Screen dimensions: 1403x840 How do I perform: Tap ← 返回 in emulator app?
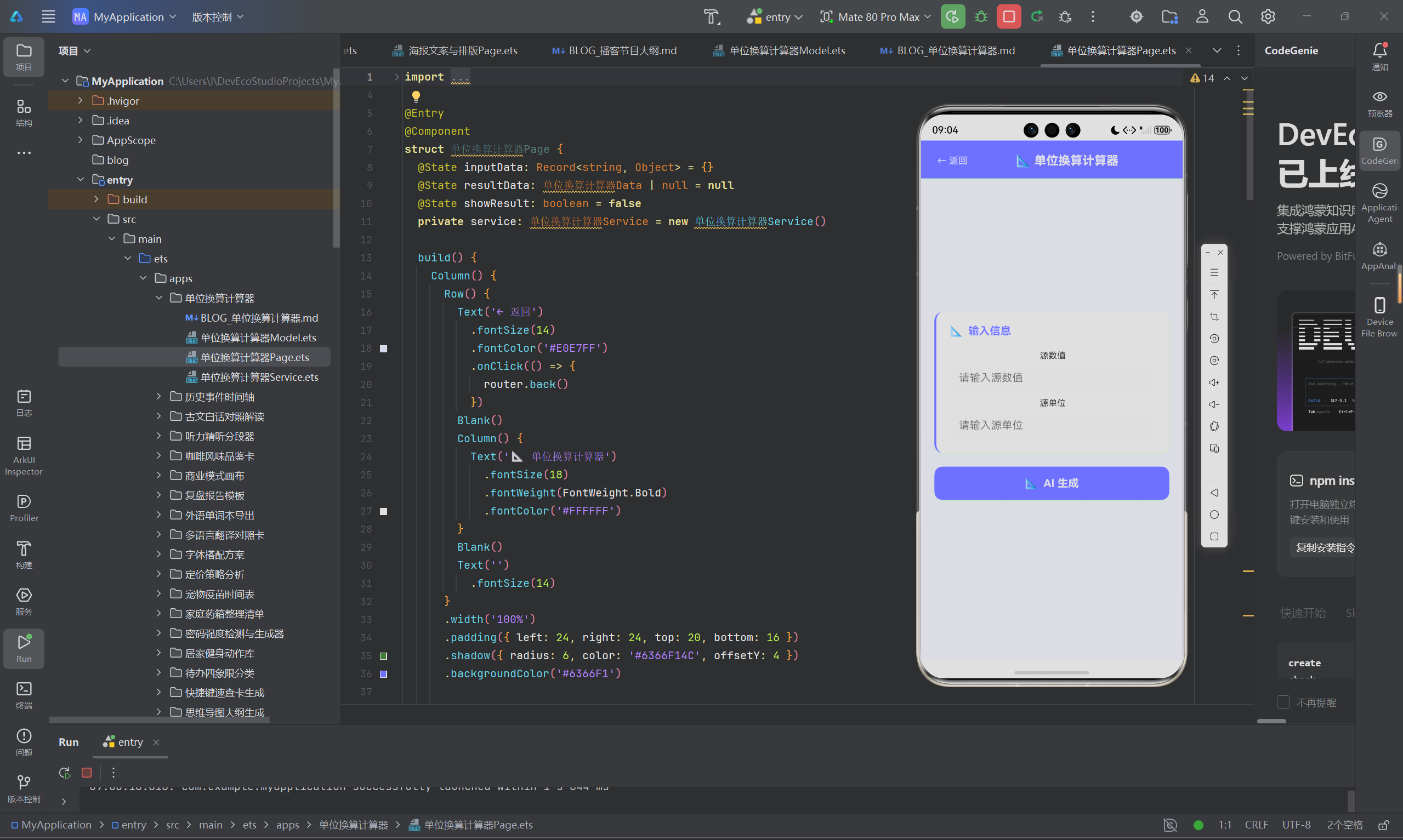952,160
